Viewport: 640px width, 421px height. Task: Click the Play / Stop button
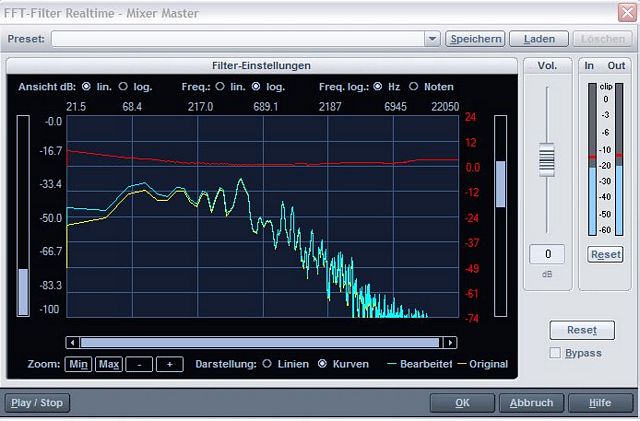point(37,403)
